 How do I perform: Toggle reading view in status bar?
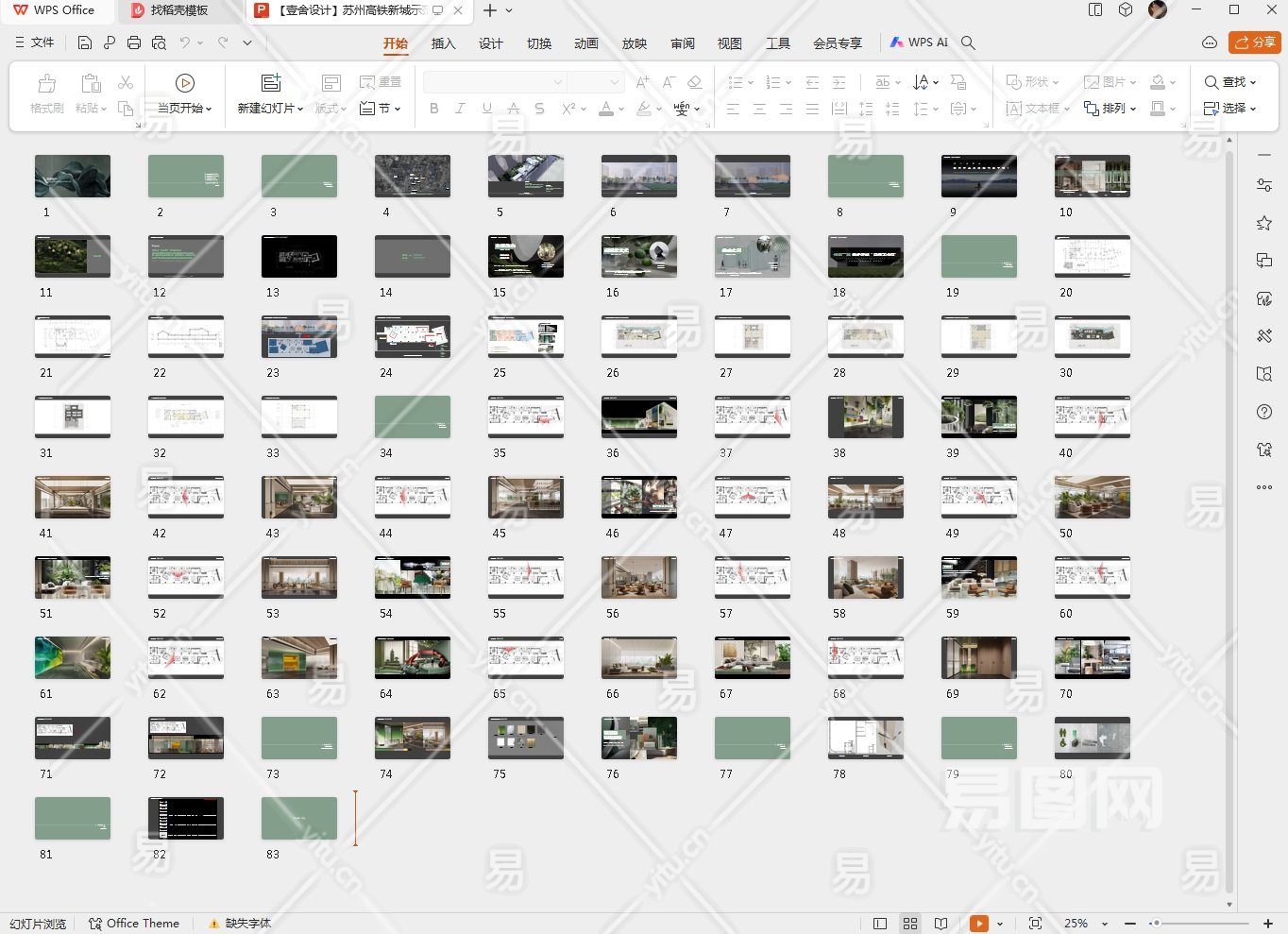(x=941, y=924)
